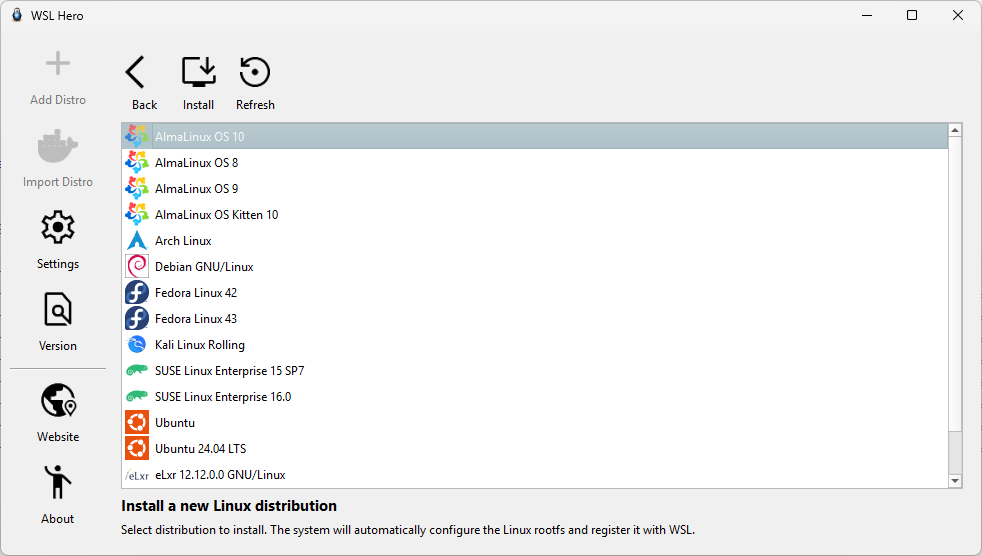Pick Kali Linux Rolling distribution
The width and height of the screenshot is (982, 556).
pyautogui.click(x=200, y=345)
